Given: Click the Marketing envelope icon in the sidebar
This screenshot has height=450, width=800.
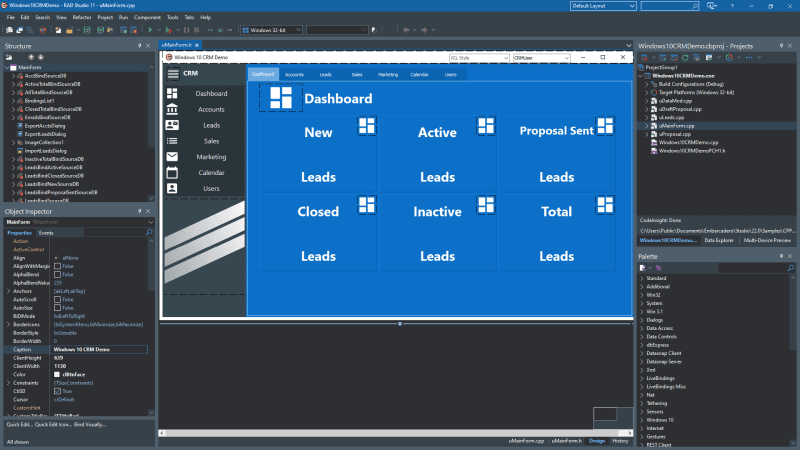Looking at the screenshot, I should point(172,156).
